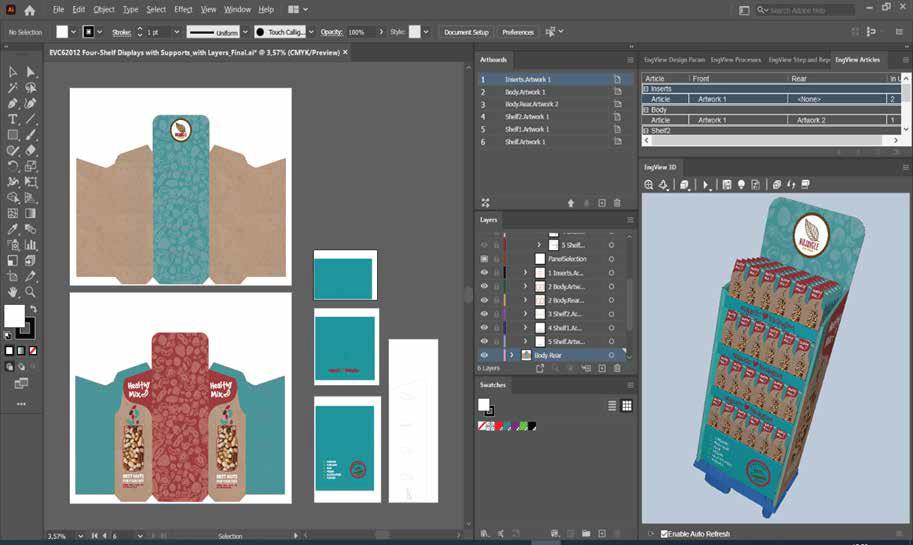This screenshot has width=913, height=545.
Task: Pick the Zoom tool in toolbar
Action: [31, 292]
